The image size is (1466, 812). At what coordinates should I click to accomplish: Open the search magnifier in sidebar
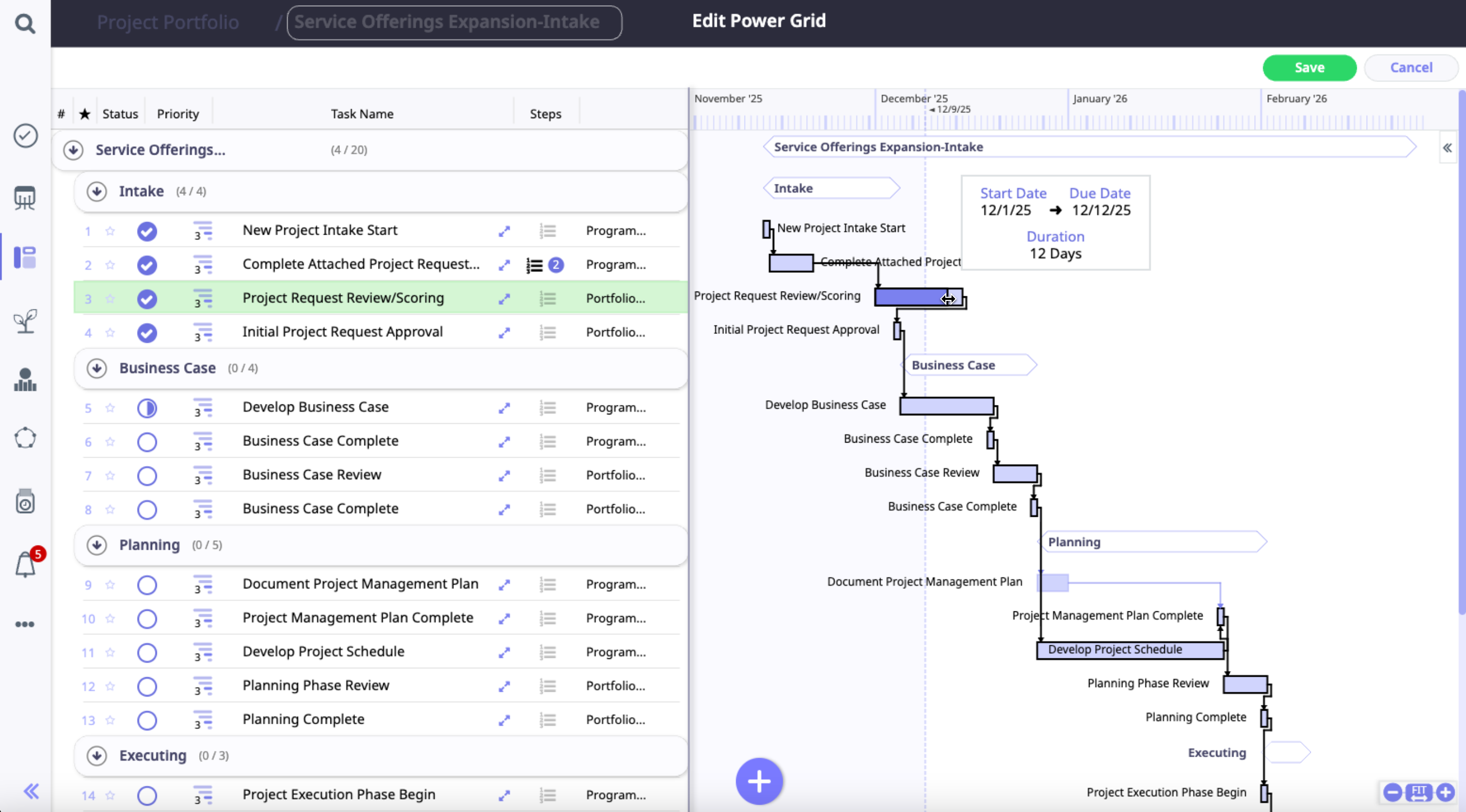(x=25, y=24)
